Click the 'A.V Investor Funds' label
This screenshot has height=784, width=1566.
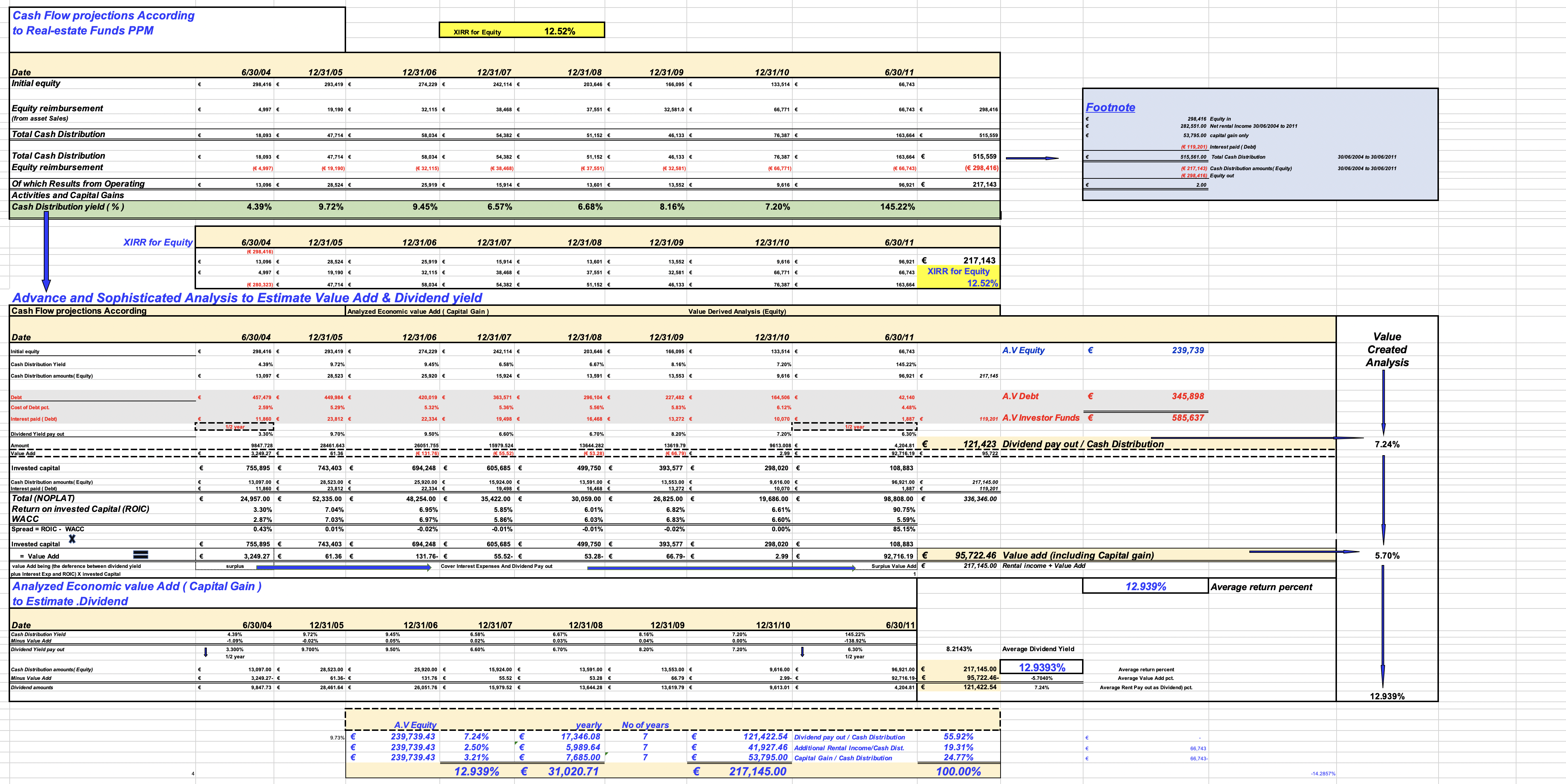click(1041, 417)
